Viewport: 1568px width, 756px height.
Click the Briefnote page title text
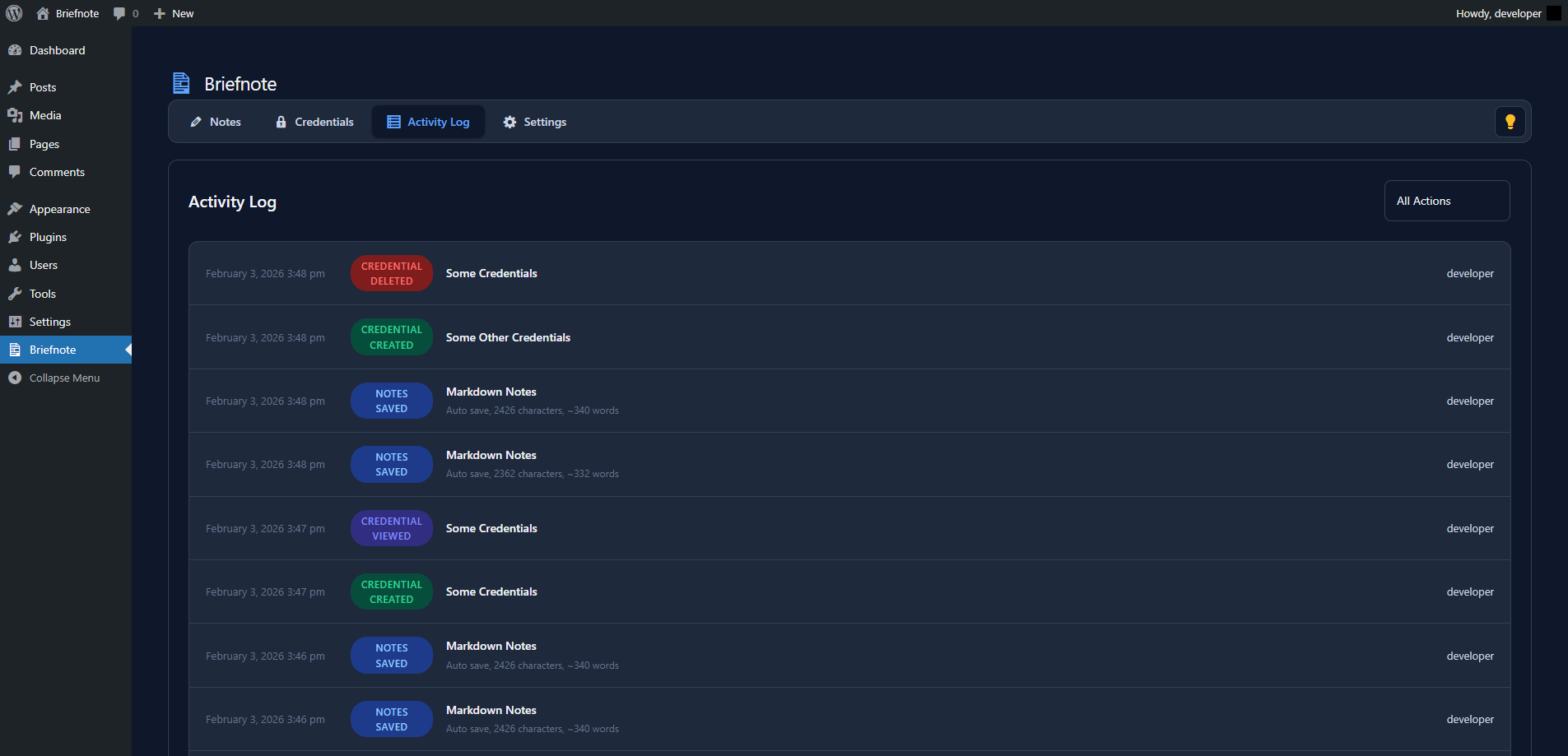pos(240,84)
